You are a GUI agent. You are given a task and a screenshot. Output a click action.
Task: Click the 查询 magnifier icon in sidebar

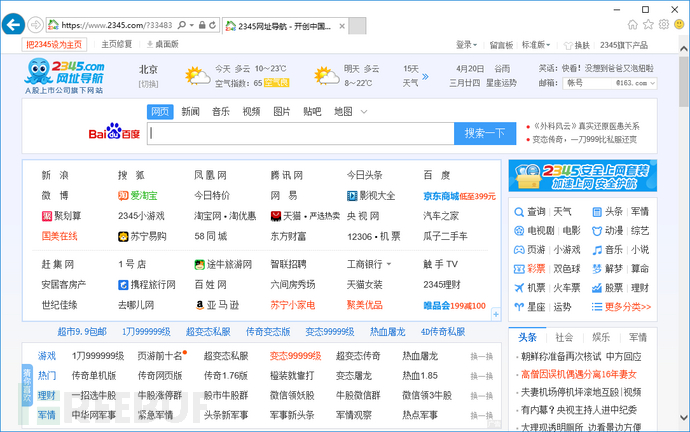(519, 212)
